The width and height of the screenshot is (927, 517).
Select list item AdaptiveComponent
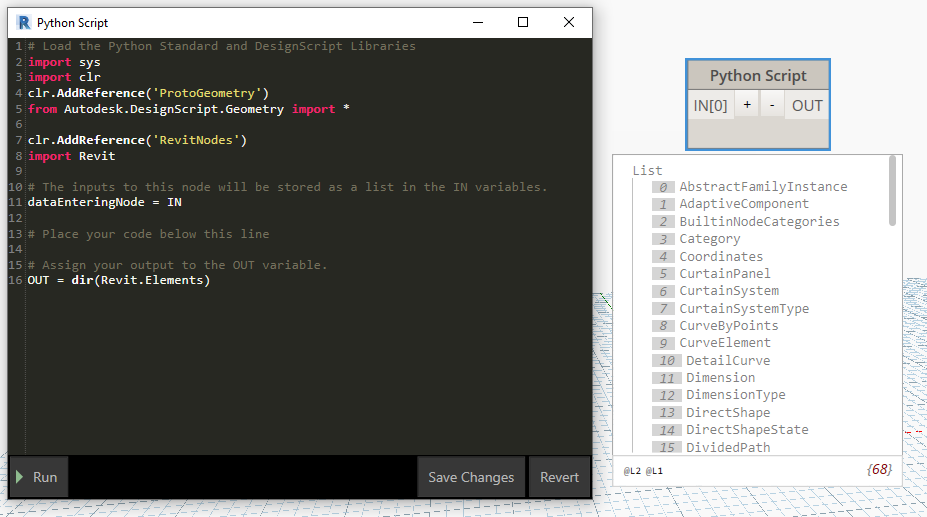(x=744, y=204)
